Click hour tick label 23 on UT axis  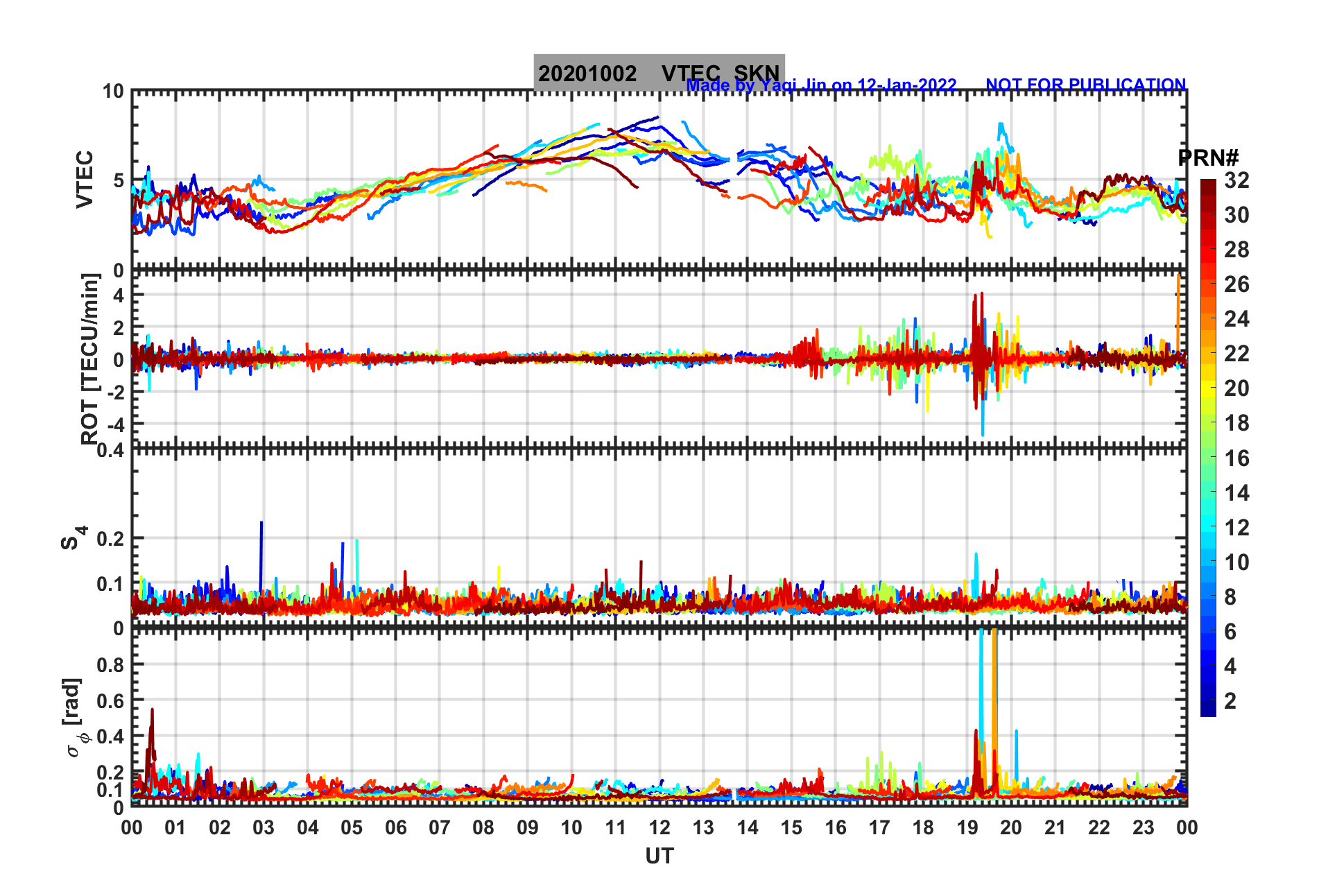point(1143,827)
